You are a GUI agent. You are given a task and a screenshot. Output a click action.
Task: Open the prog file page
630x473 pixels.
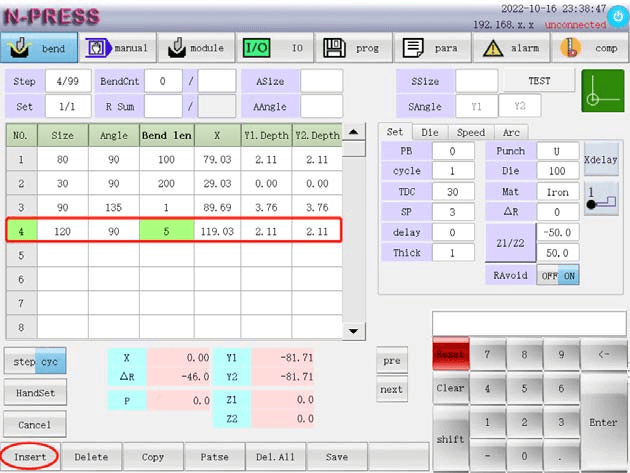pyautogui.click(x=355, y=48)
